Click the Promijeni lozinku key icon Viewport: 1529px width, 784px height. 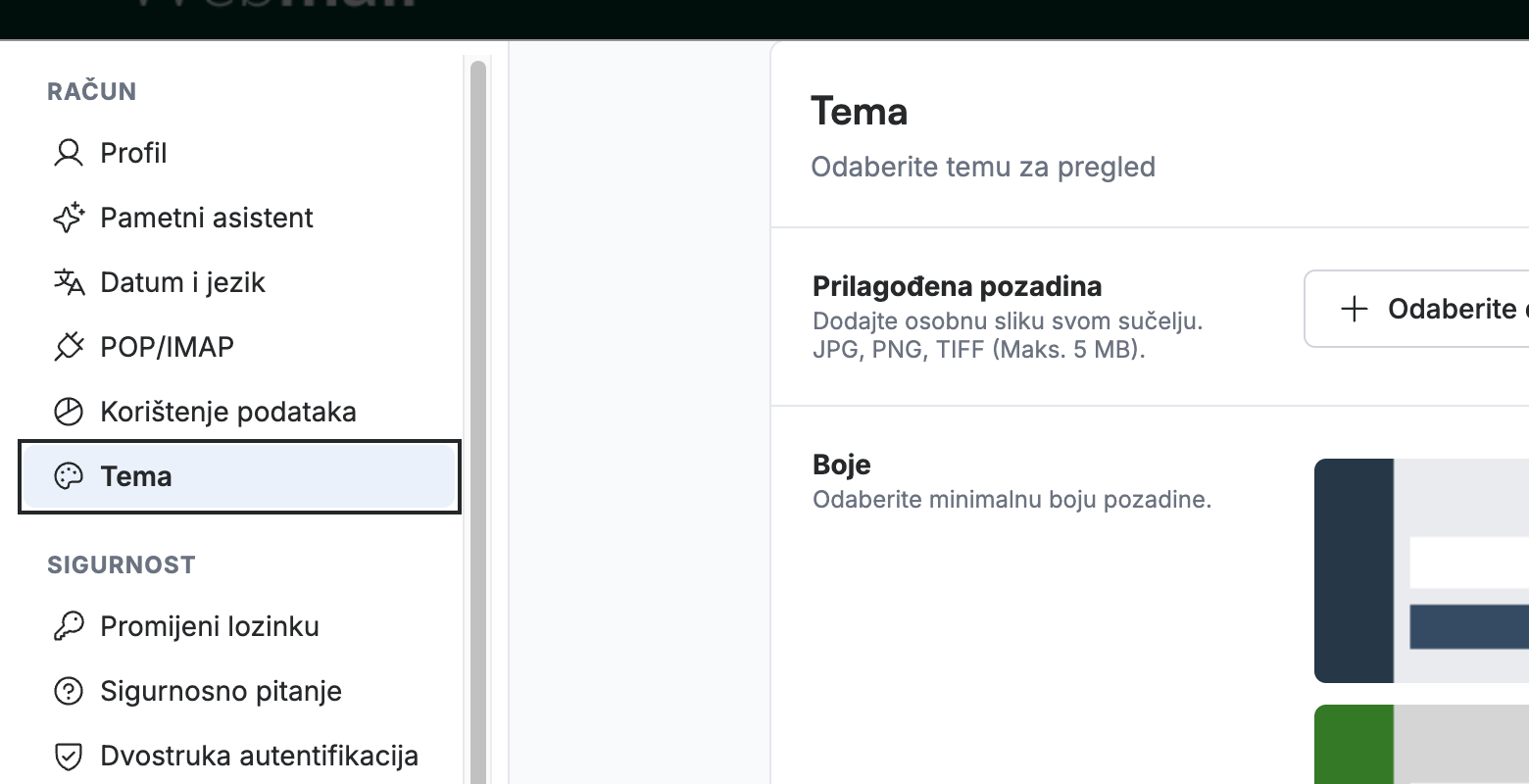coord(69,626)
